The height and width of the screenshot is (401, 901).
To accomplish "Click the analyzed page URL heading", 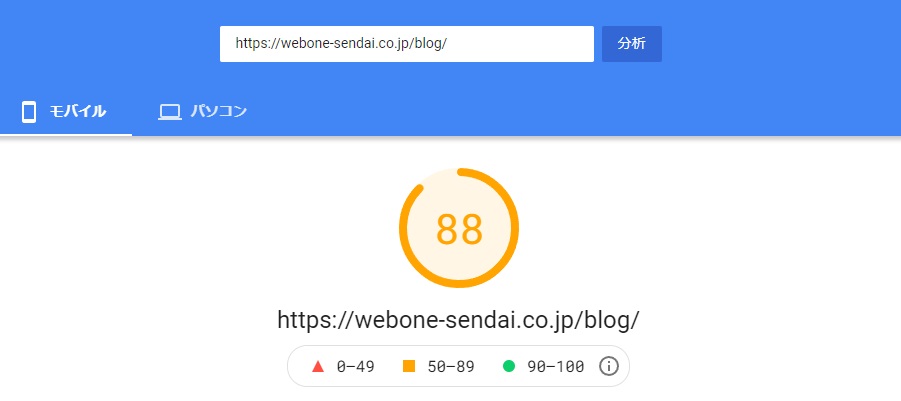I will tap(458, 320).
